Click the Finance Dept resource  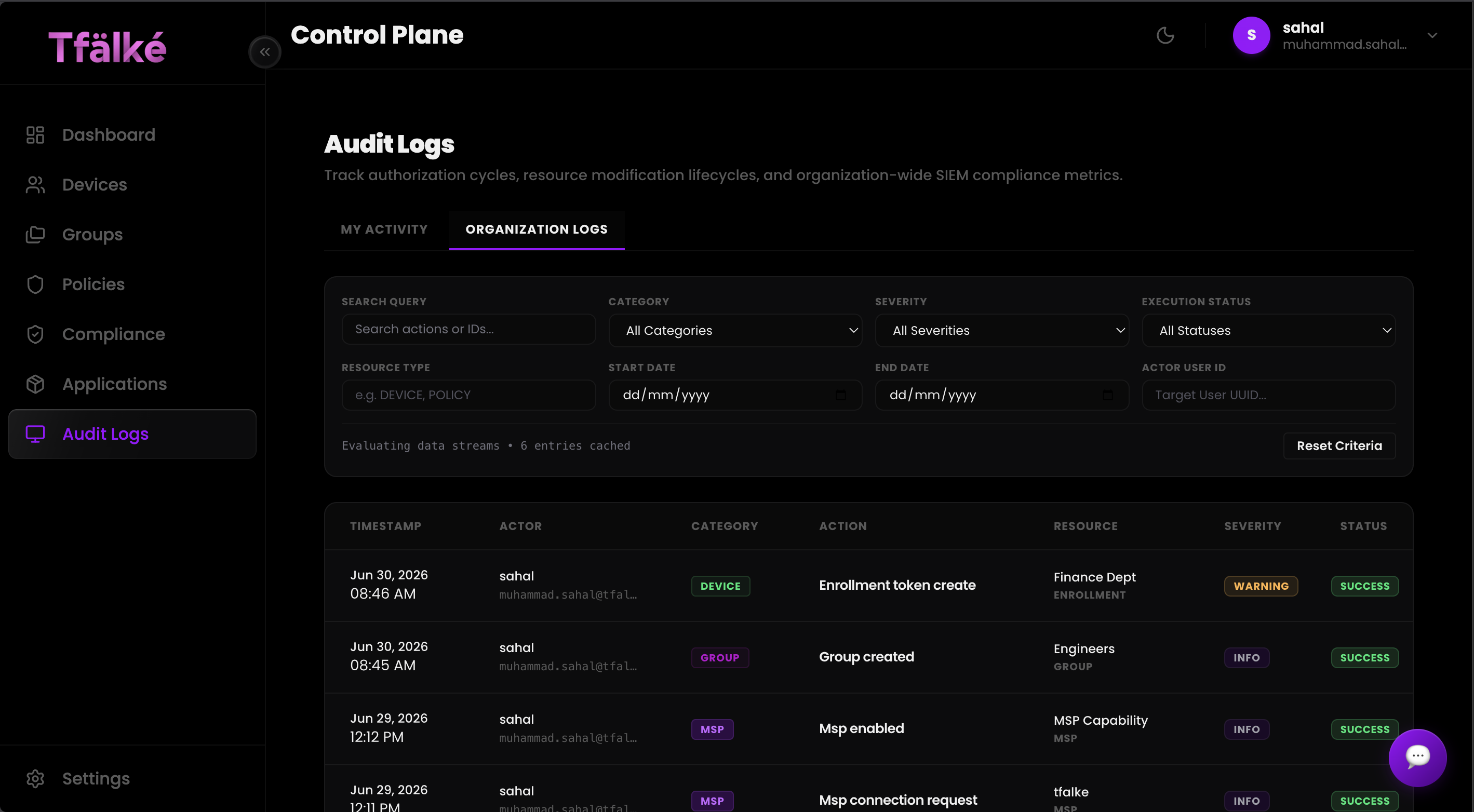click(1095, 577)
